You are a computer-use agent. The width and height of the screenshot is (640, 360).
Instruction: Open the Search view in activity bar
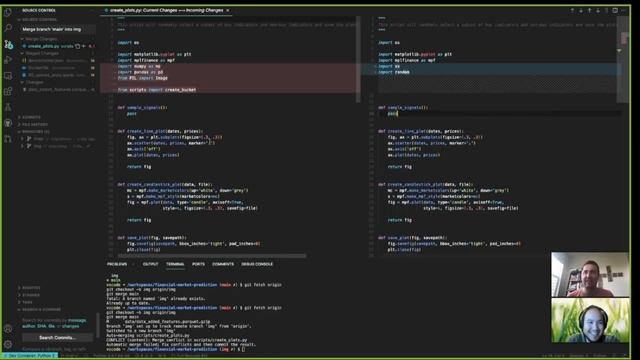coord(8,28)
